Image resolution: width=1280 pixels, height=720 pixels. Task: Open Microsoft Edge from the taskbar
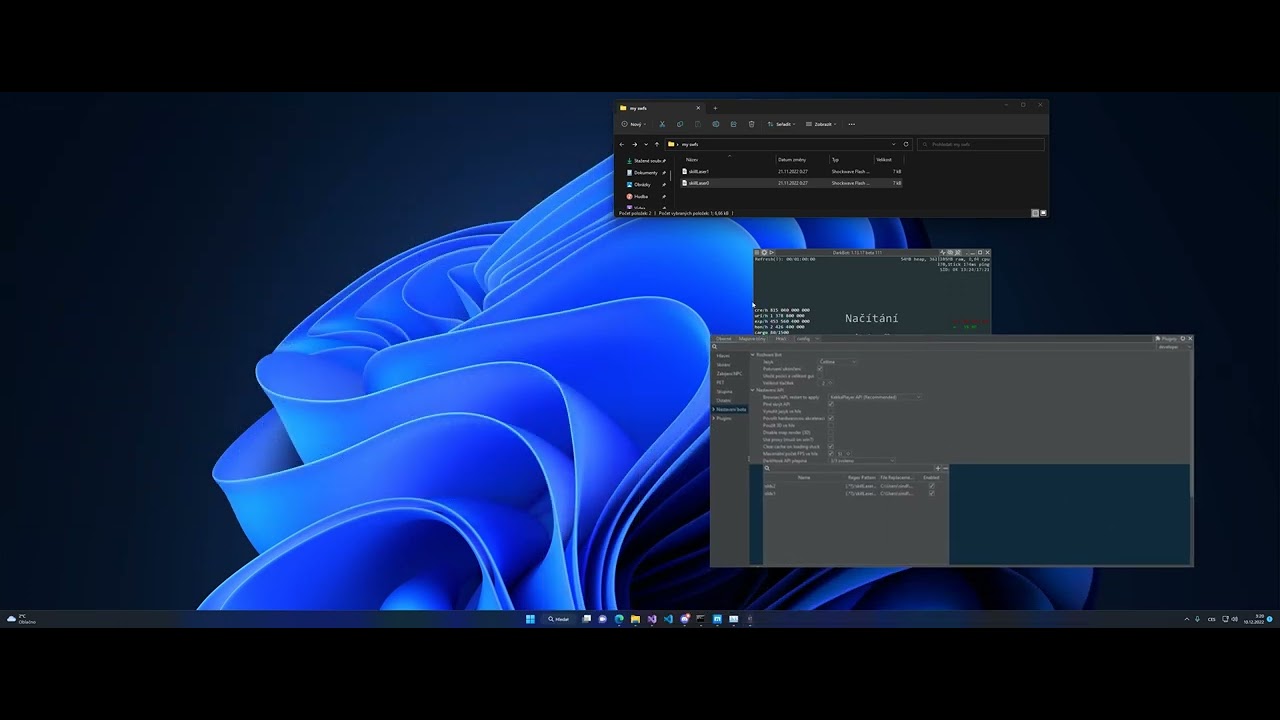pos(619,619)
